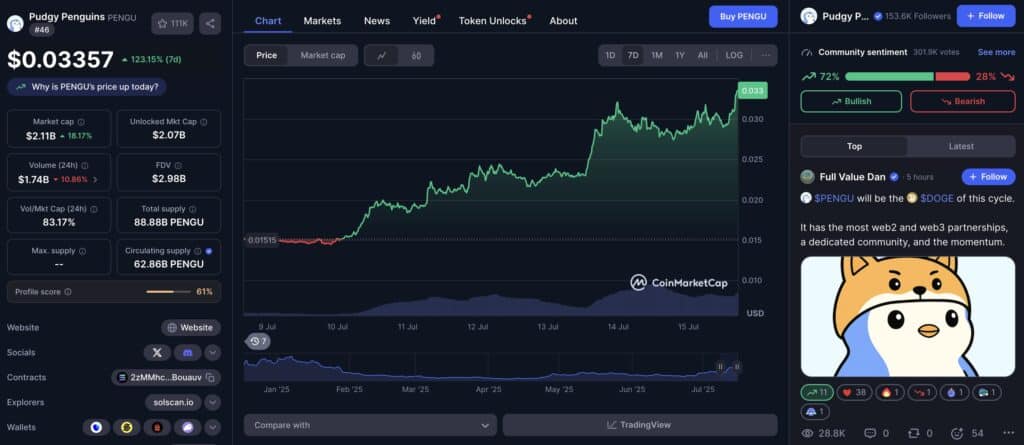Click the right handle of range navigator

[x=737, y=367]
